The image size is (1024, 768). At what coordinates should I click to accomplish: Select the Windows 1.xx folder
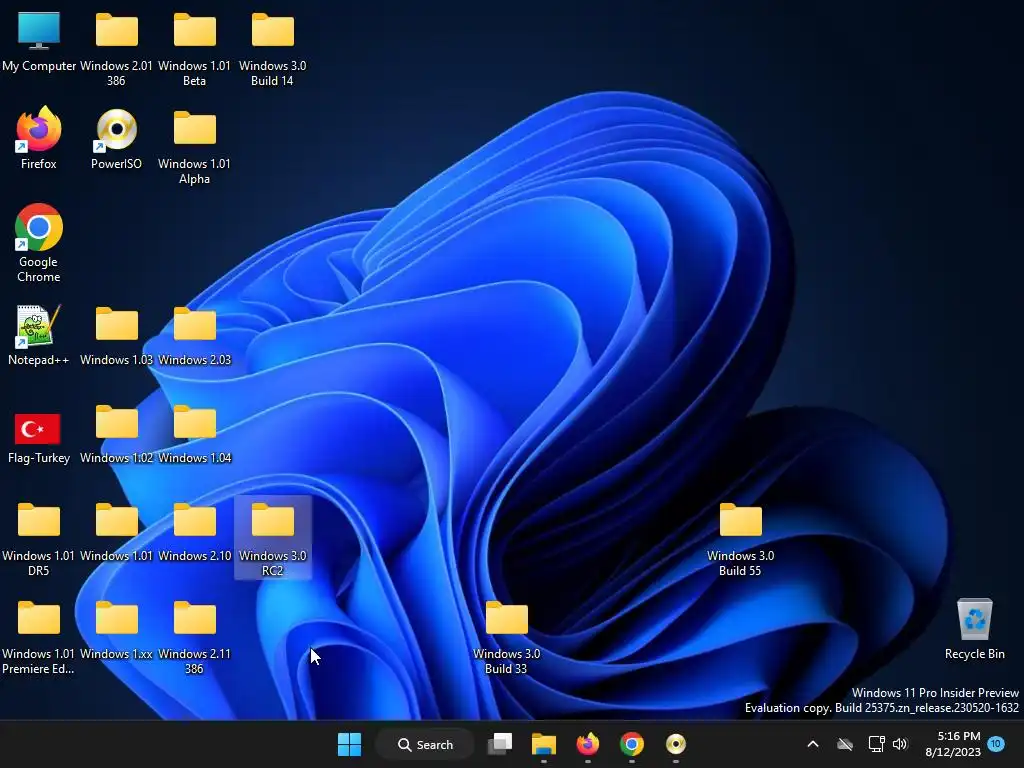click(x=116, y=630)
